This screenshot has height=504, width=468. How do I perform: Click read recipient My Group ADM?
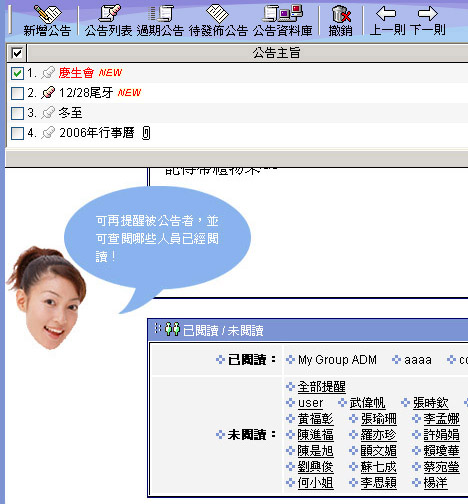pyautogui.click(x=337, y=360)
